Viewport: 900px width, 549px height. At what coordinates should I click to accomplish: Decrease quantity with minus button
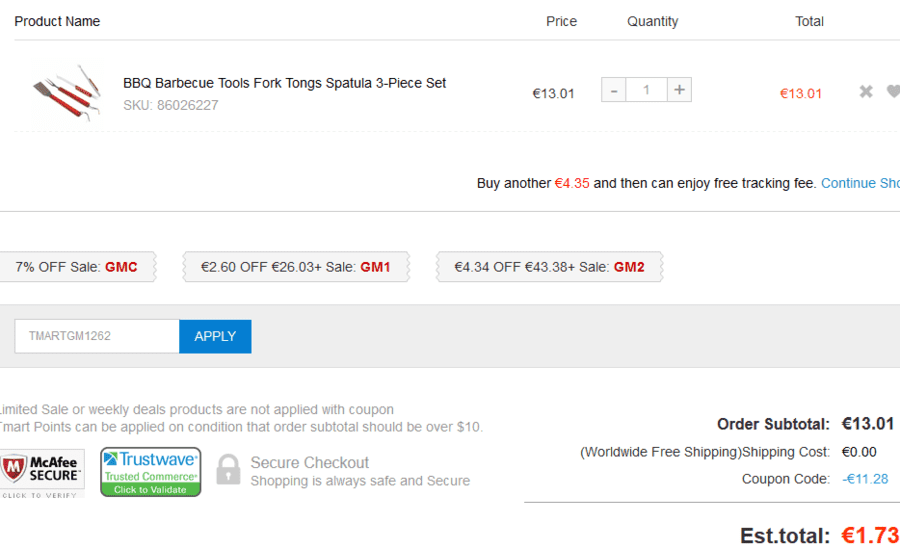[614, 90]
